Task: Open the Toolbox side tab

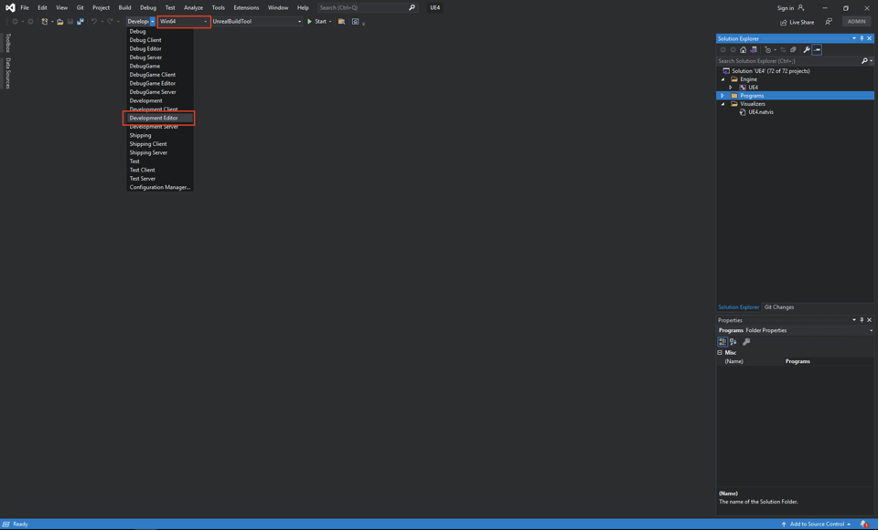Action: [8, 43]
